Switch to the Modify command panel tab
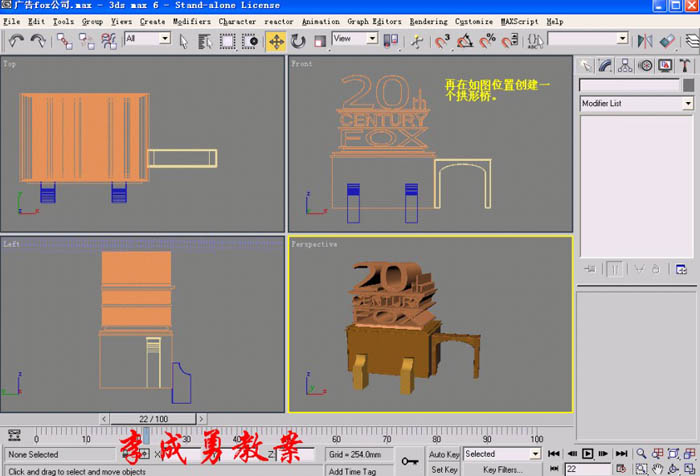Screen dimensions: 700x476 (x=605, y=66)
